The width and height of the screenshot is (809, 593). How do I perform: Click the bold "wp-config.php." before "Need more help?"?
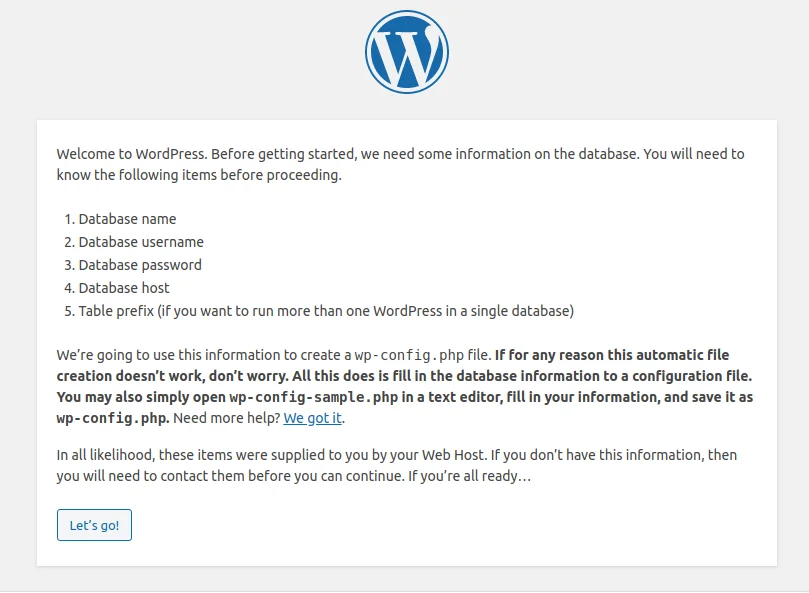coord(113,418)
